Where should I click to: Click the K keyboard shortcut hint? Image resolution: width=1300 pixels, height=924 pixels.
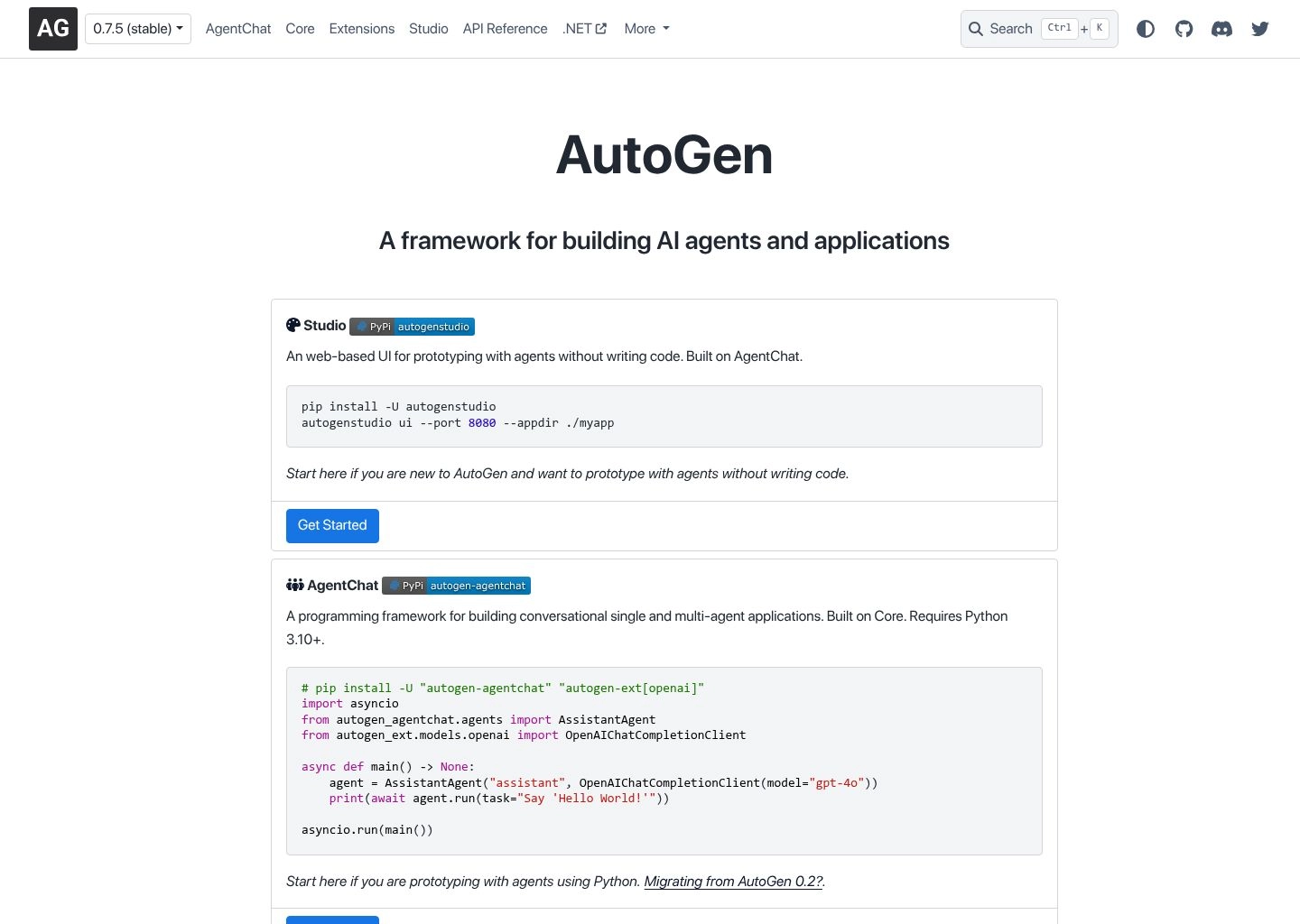point(1100,29)
